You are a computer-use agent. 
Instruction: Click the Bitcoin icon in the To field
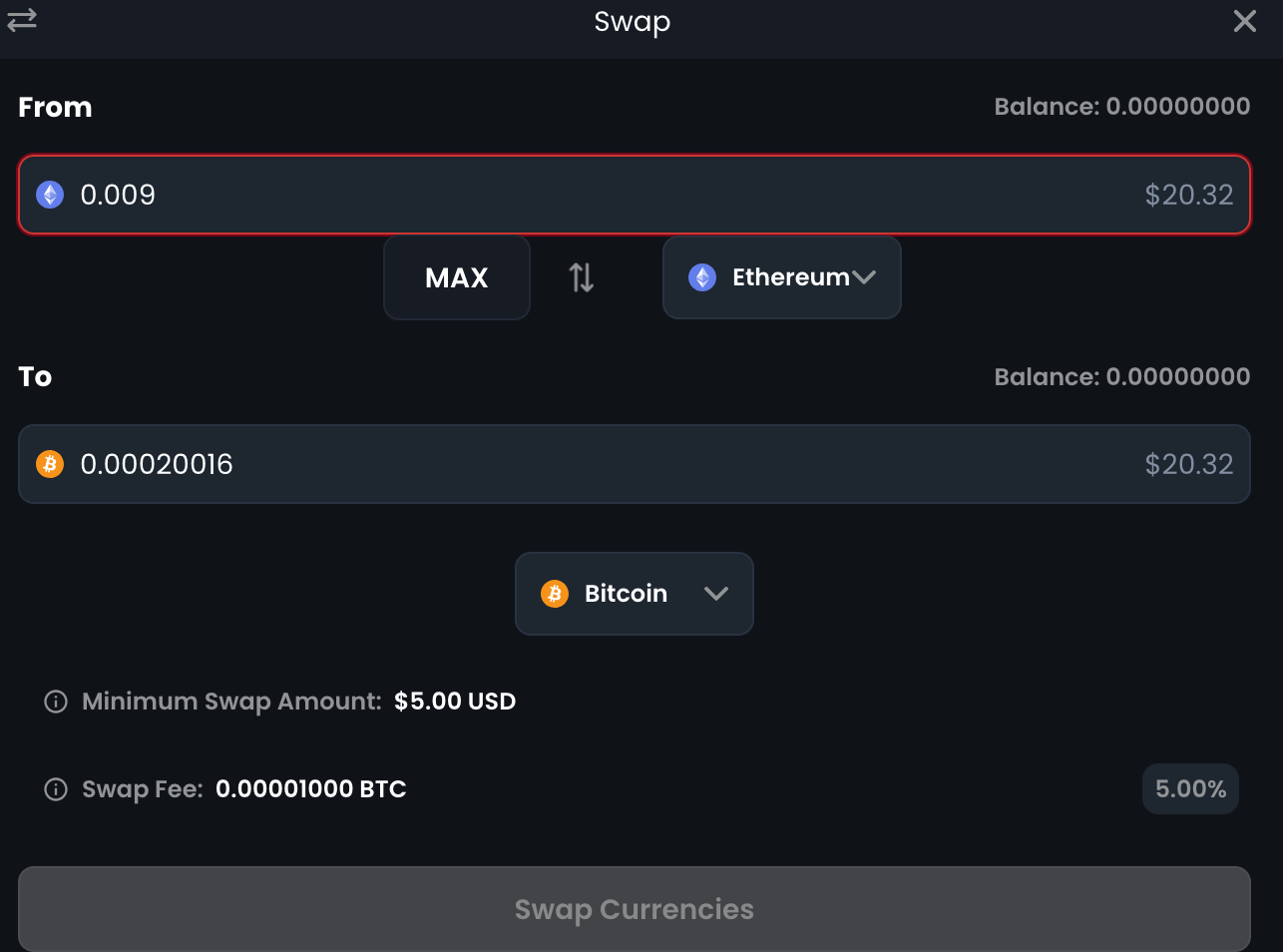point(50,464)
